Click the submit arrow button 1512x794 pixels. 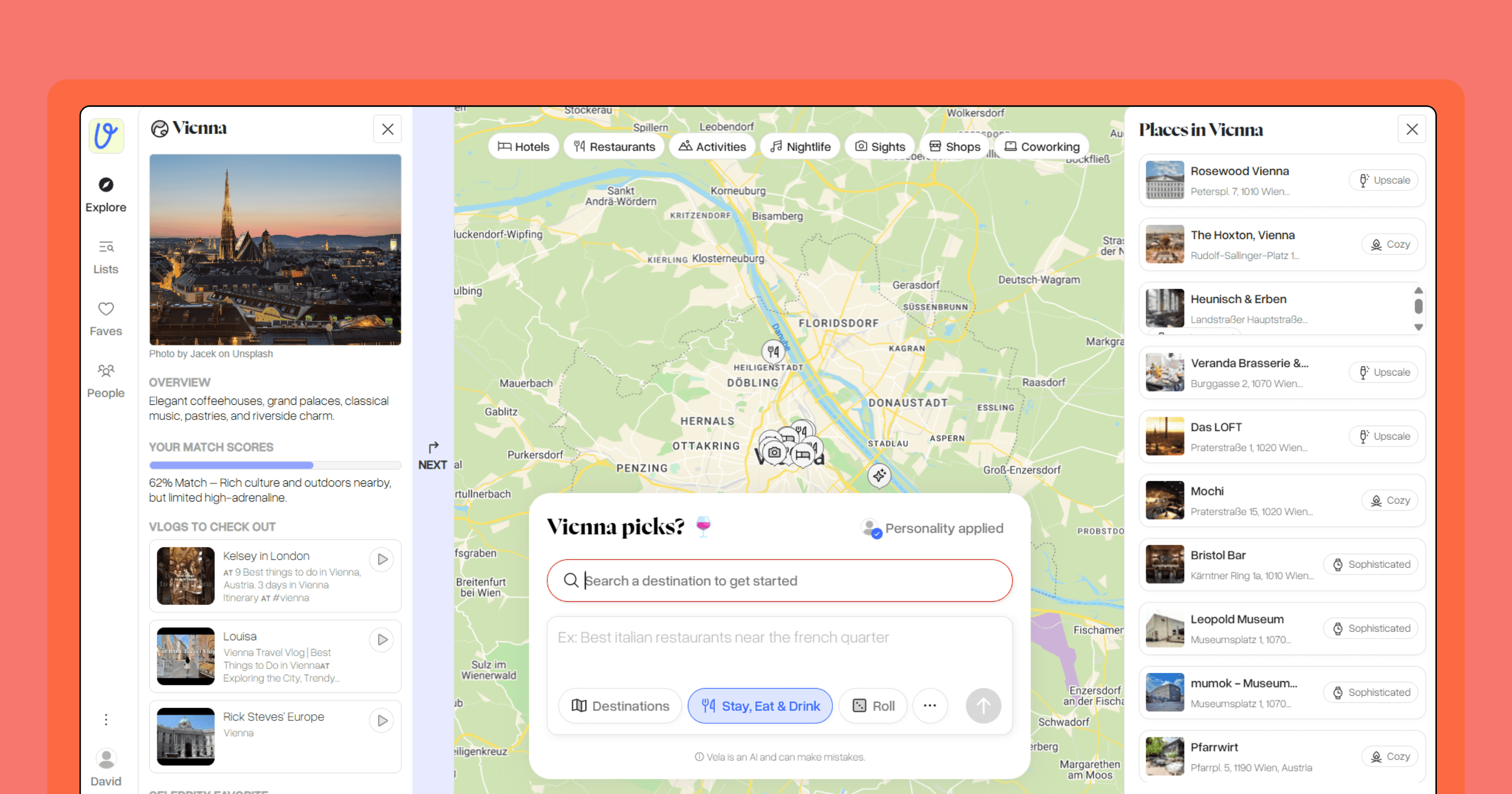pyautogui.click(x=983, y=705)
